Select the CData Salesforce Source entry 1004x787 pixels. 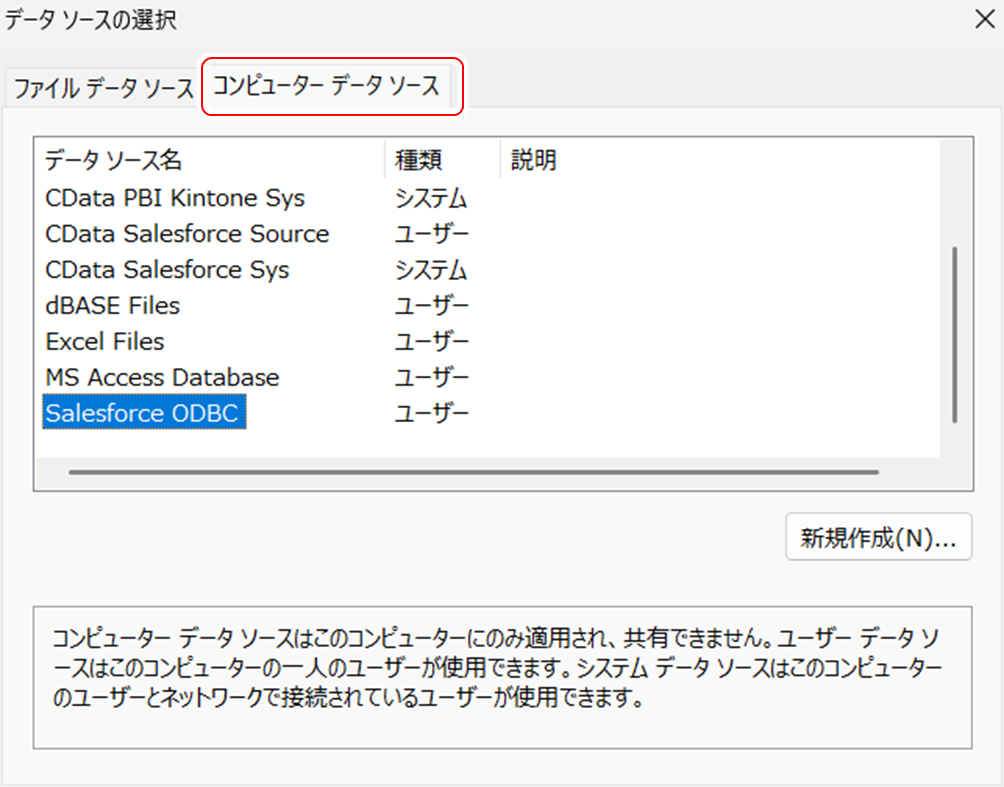[x=186, y=234]
